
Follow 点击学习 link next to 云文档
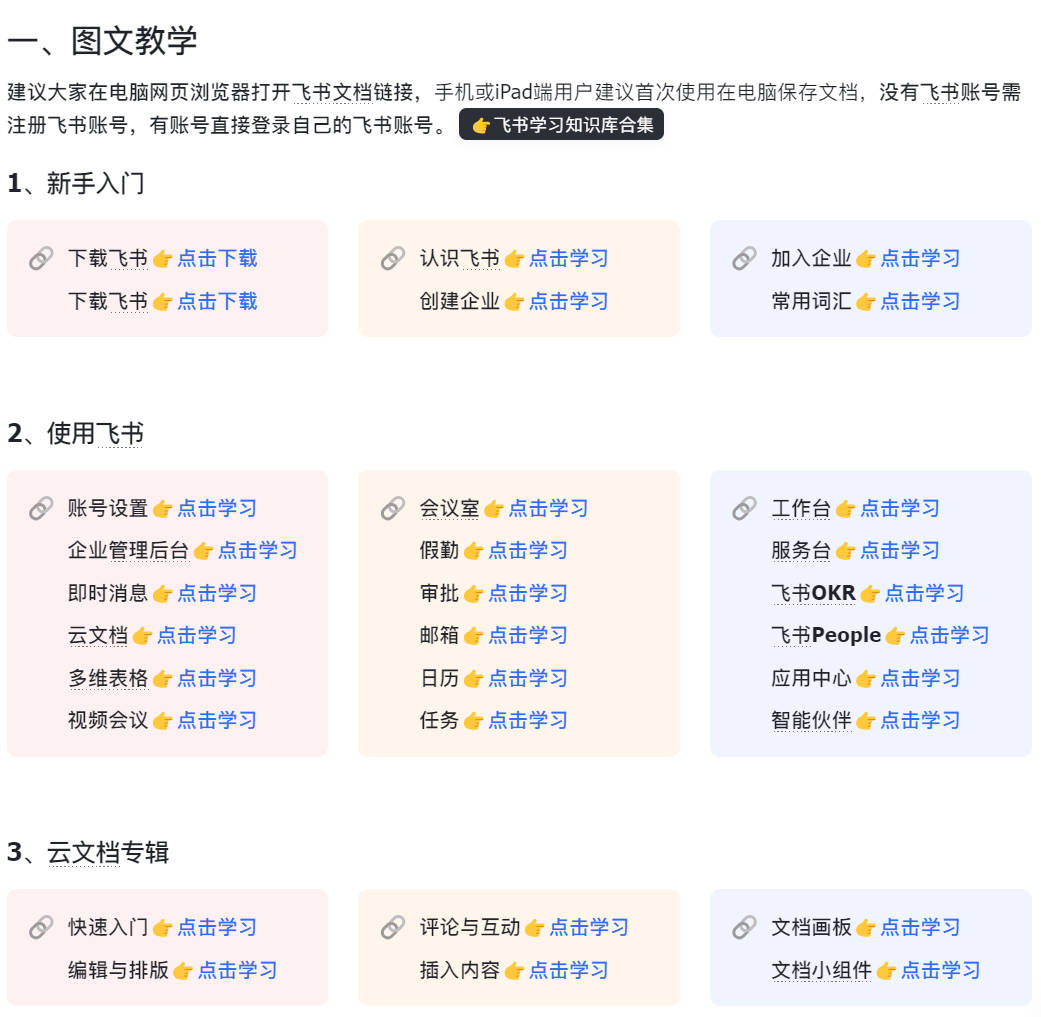point(197,635)
